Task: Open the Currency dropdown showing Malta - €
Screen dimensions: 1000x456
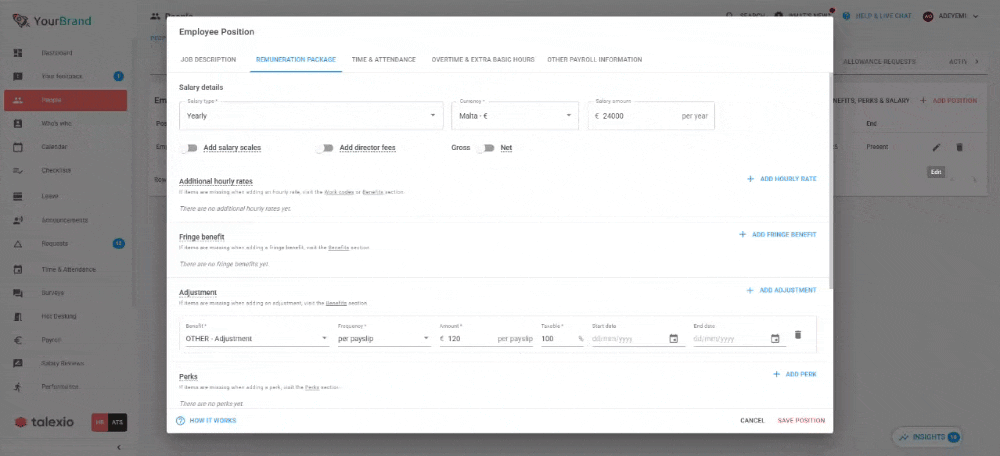Action: click(x=515, y=115)
